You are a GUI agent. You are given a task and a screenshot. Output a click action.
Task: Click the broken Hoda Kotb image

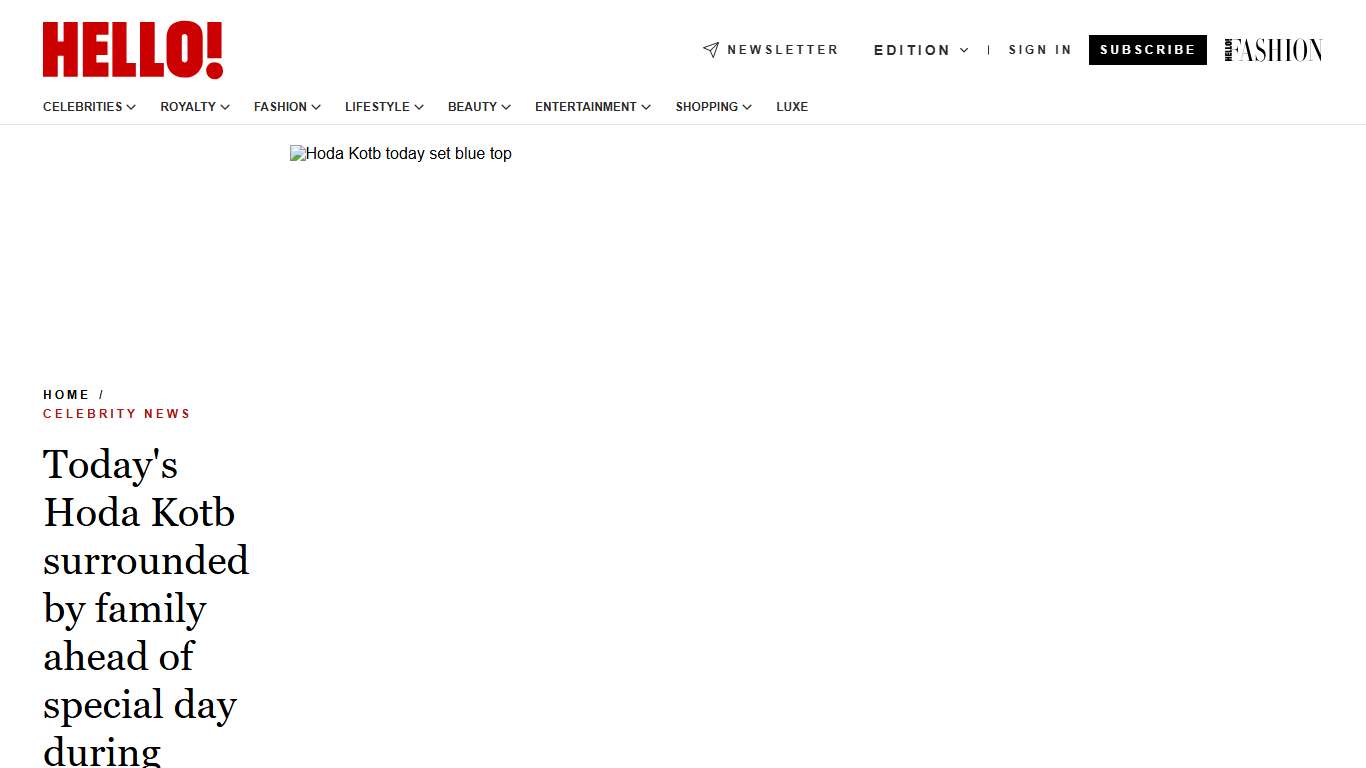tap(400, 154)
